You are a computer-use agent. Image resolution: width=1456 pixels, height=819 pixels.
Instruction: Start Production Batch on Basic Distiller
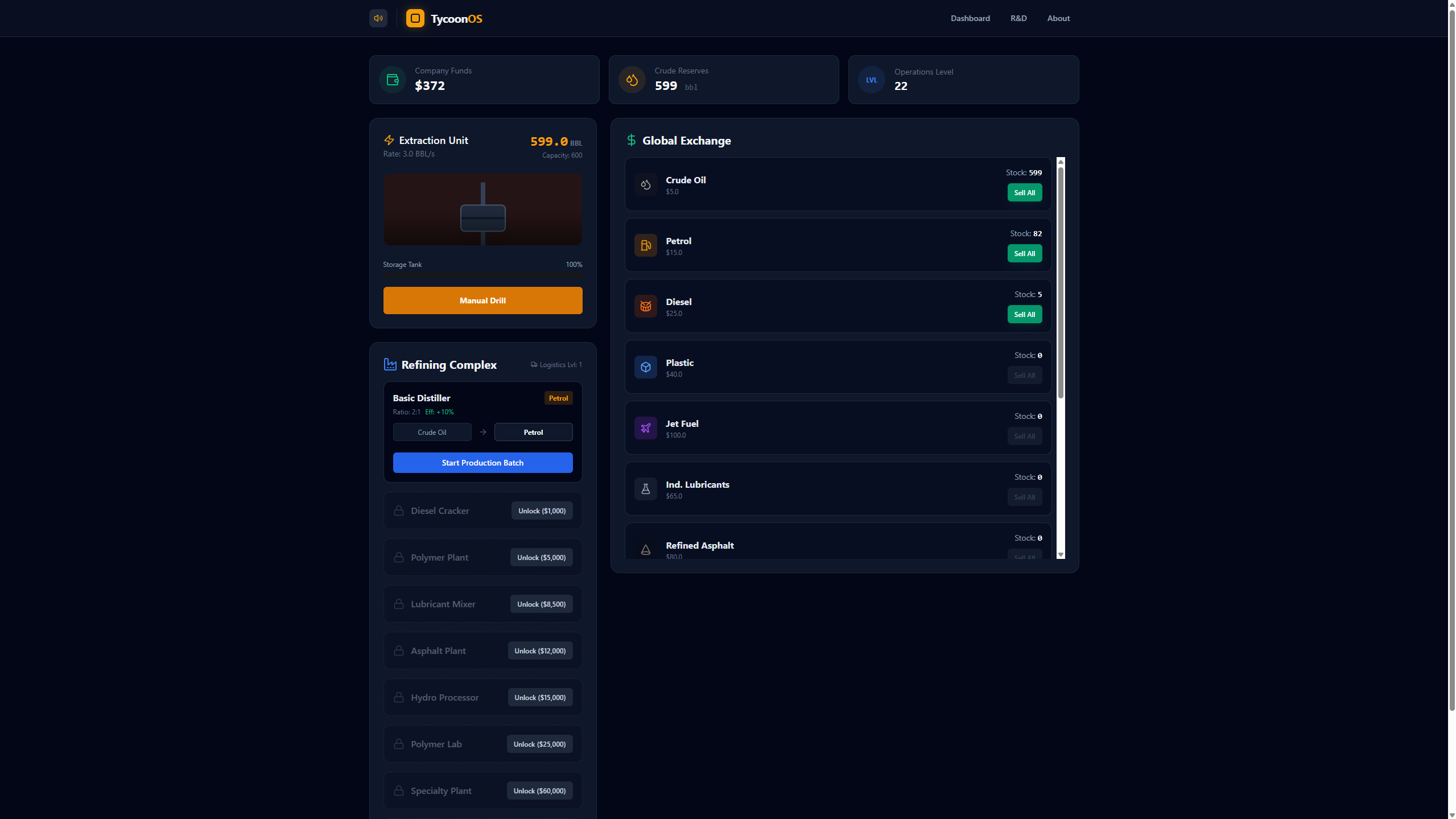point(482,463)
